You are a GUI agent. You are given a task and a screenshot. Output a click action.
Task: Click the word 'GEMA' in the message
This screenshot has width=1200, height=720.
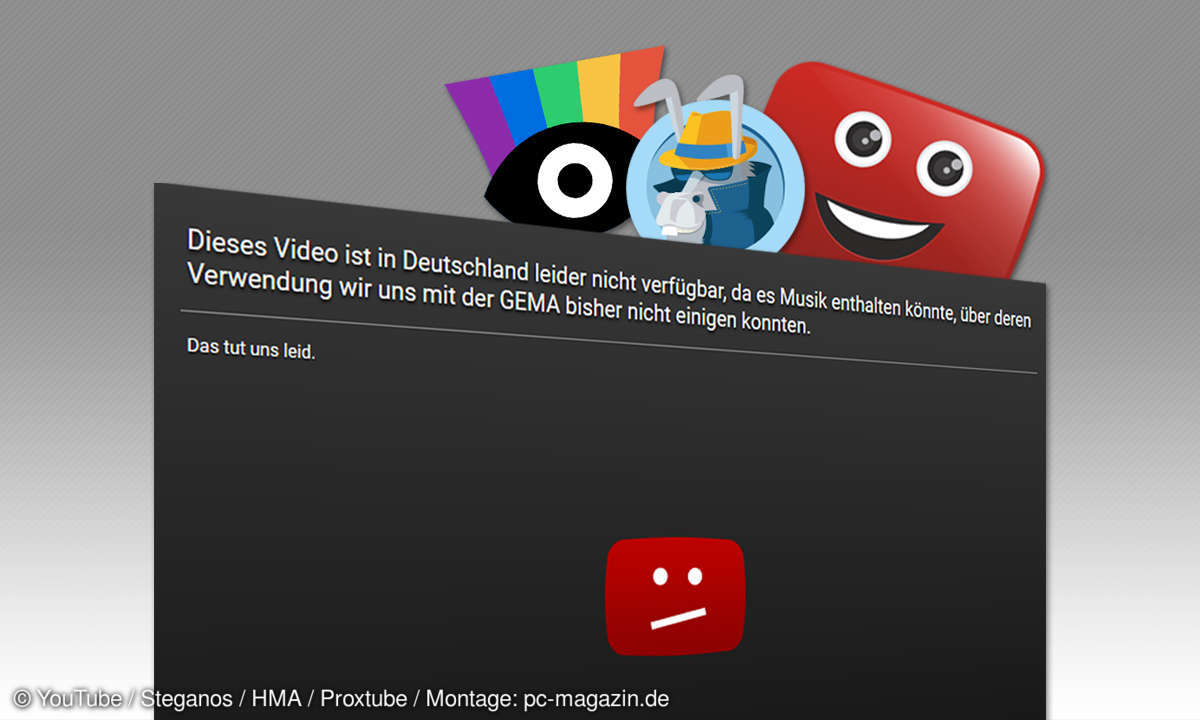(x=528, y=304)
